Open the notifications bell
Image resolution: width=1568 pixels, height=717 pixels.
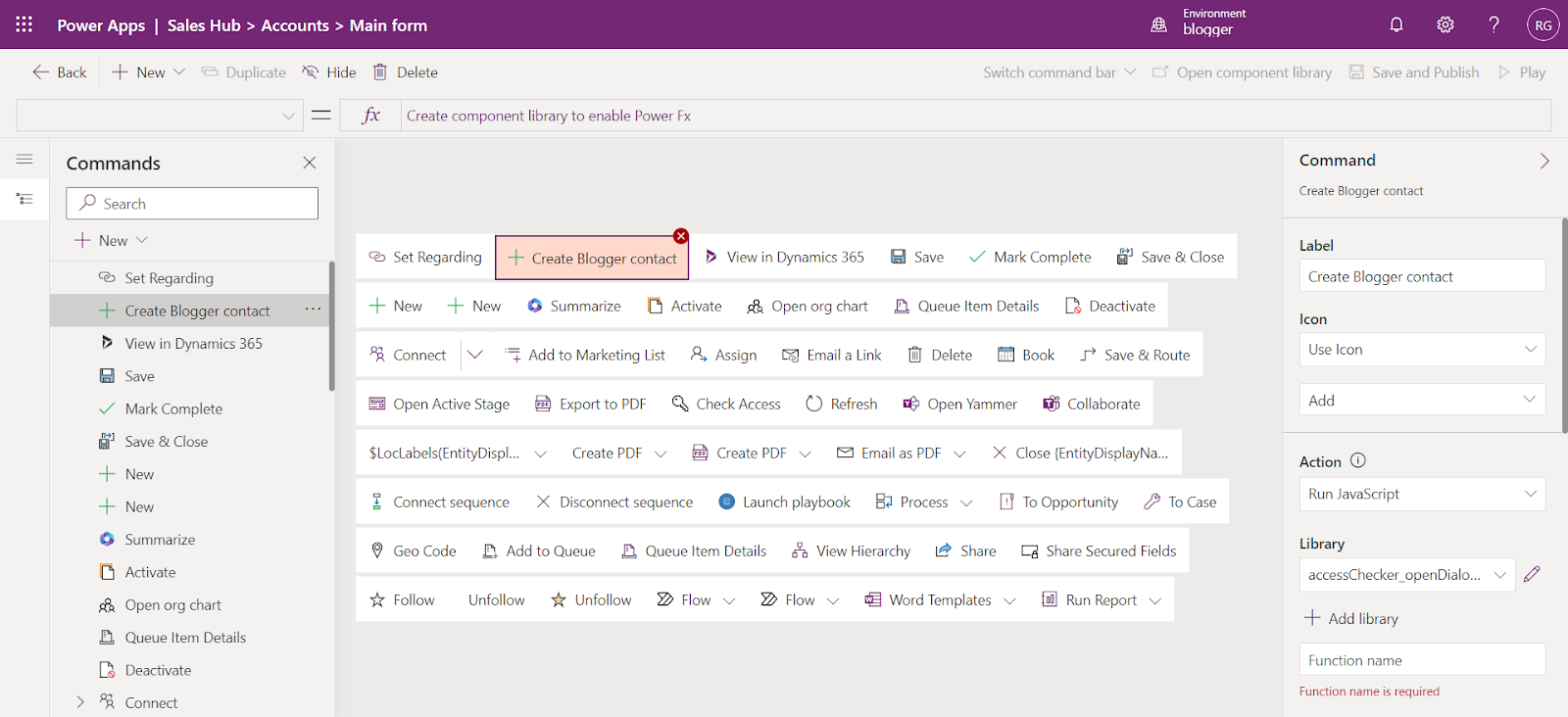pyautogui.click(x=1396, y=24)
